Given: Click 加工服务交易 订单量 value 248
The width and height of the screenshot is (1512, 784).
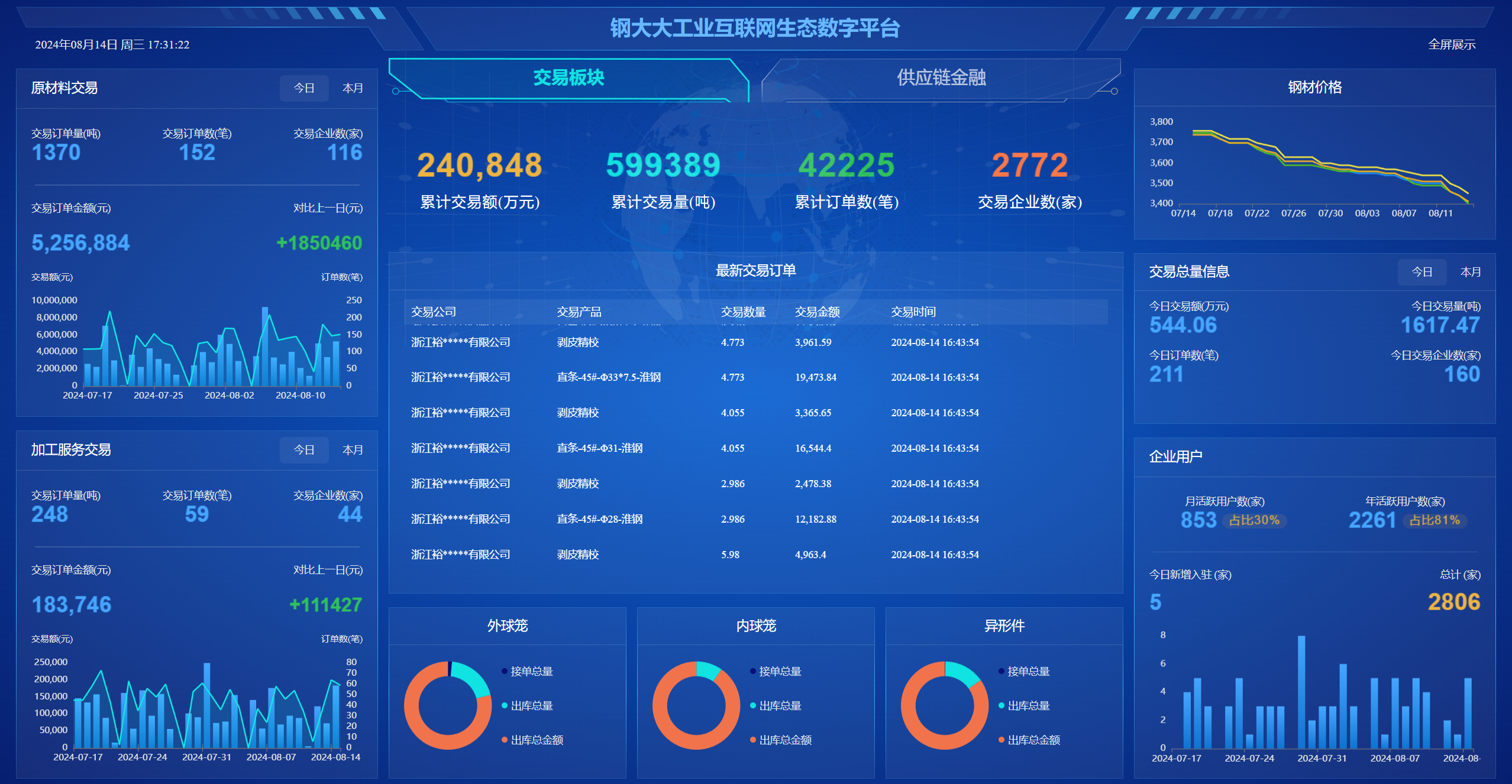Looking at the screenshot, I should point(50,514).
